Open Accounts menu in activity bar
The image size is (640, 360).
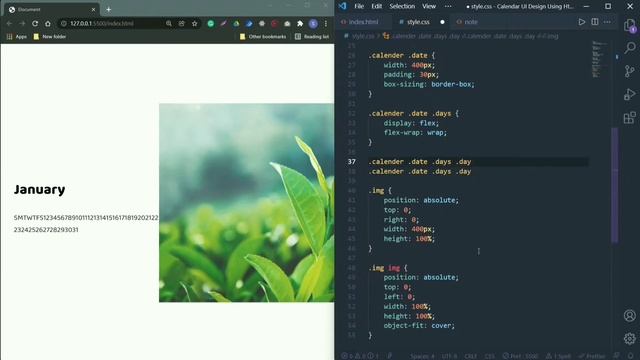click(630, 316)
